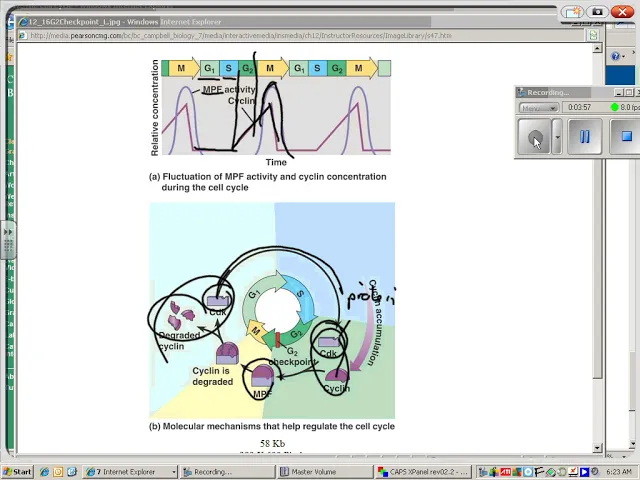Click the grey record button in Recording window
Screen dimensions: 640x480
[x=534, y=137]
